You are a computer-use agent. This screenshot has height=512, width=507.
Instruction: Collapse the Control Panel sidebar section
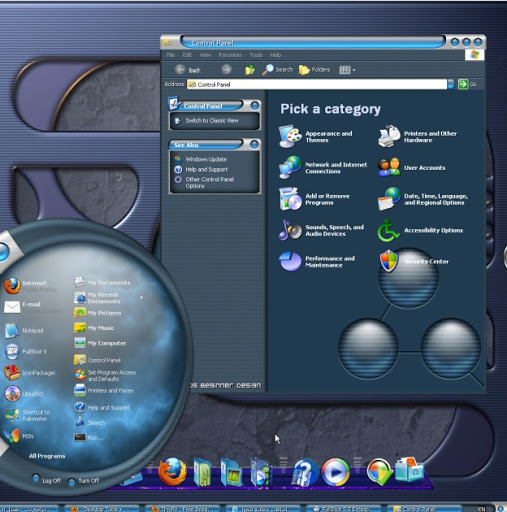[x=255, y=106]
